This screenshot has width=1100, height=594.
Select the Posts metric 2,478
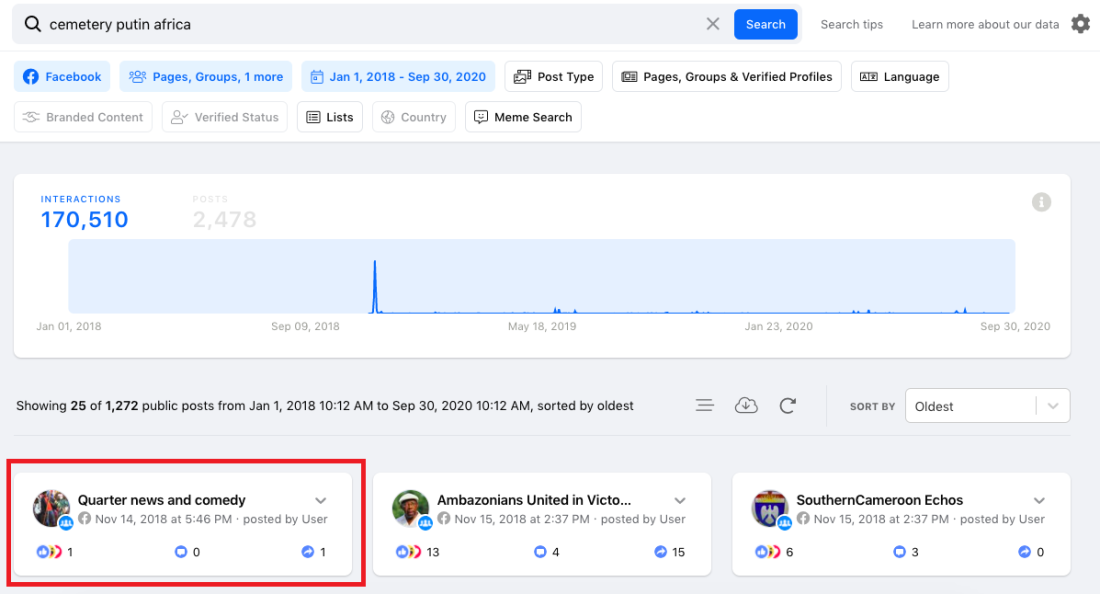click(x=224, y=212)
